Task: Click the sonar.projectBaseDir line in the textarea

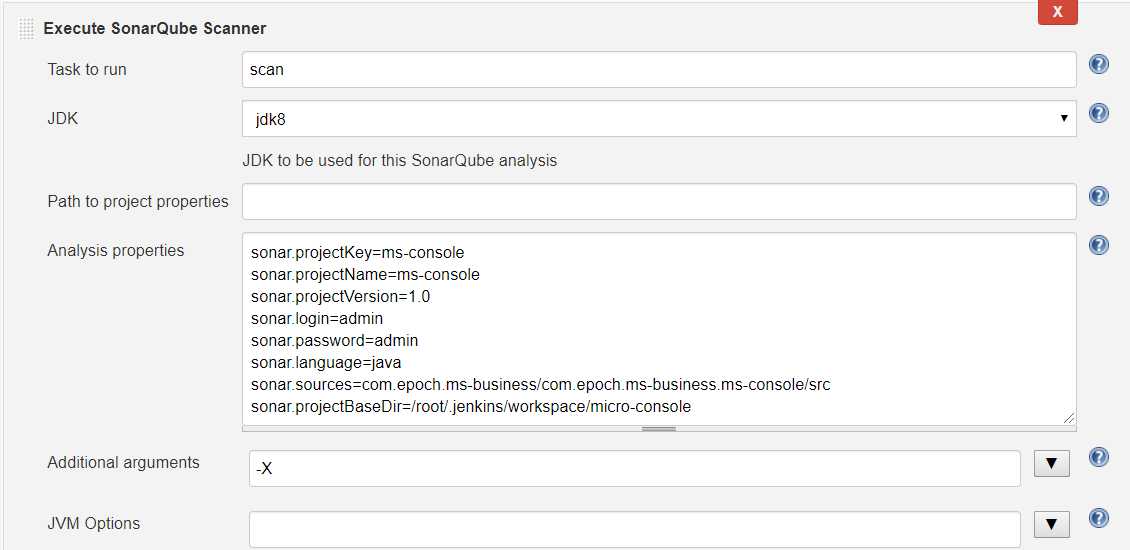Action: coord(470,406)
